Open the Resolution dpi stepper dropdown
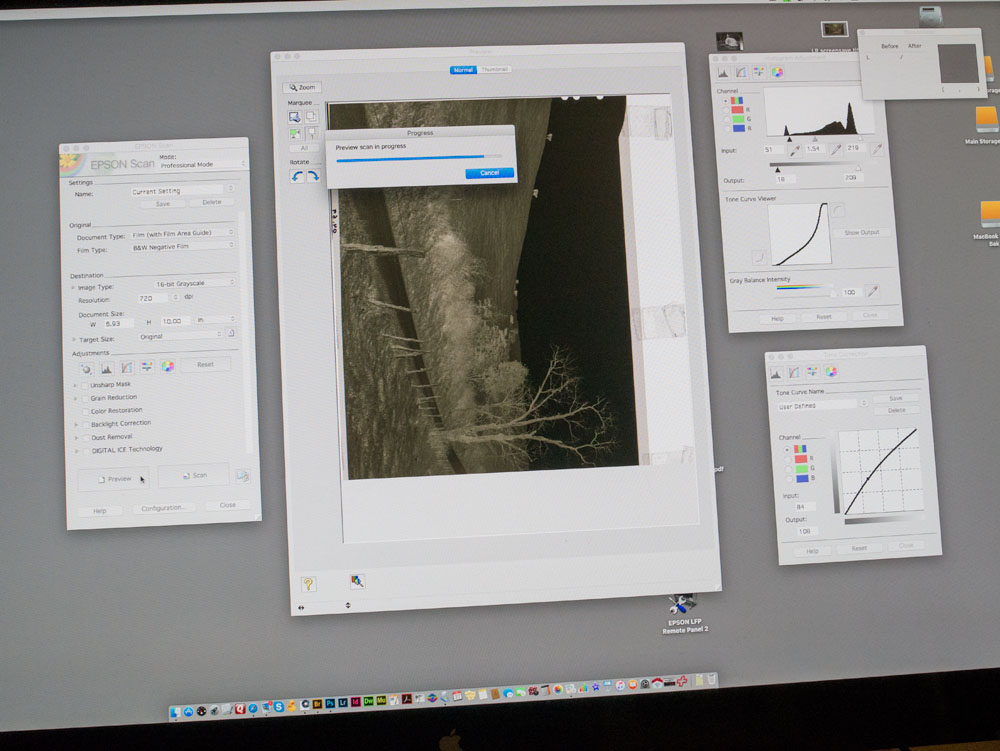This screenshot has height=751, width=1000. (x=175, y=298)
